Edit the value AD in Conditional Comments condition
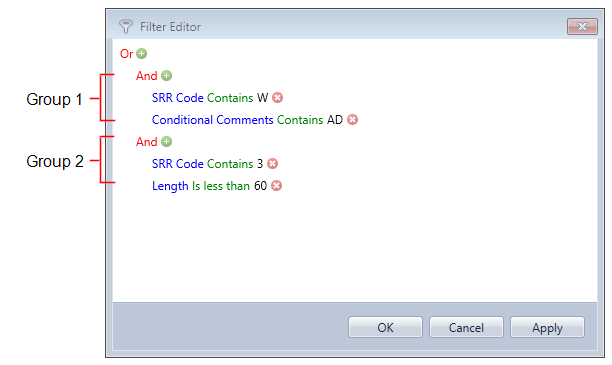 (x=335, y=120)
